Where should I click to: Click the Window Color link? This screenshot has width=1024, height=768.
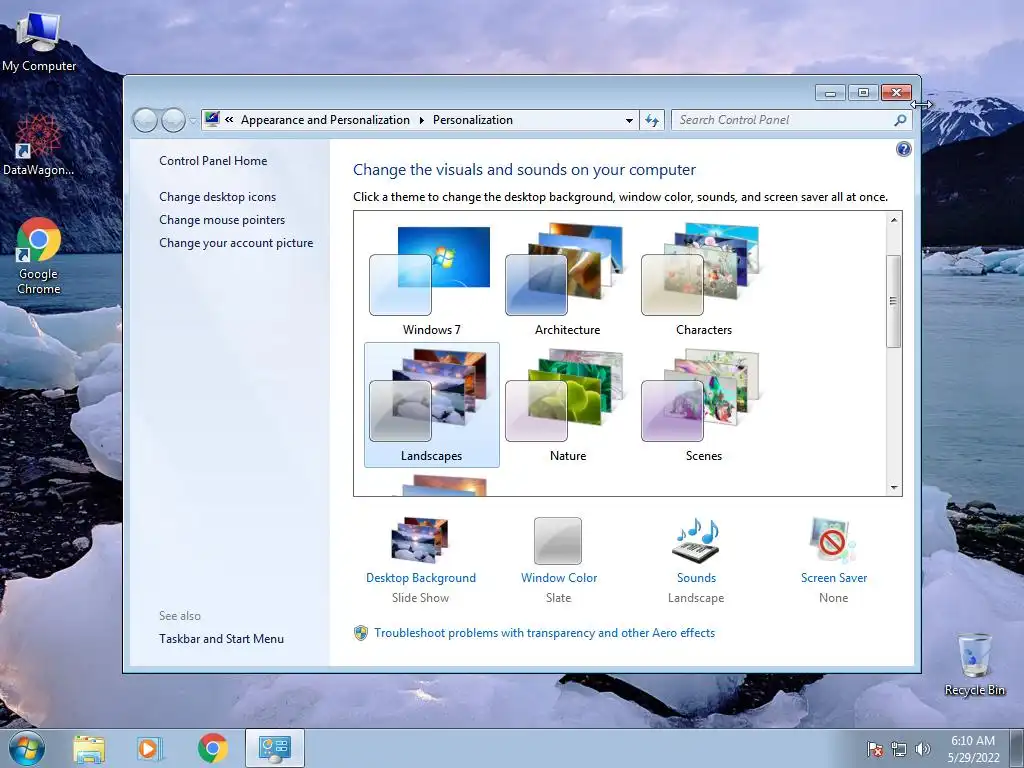(x=559, y=578)
